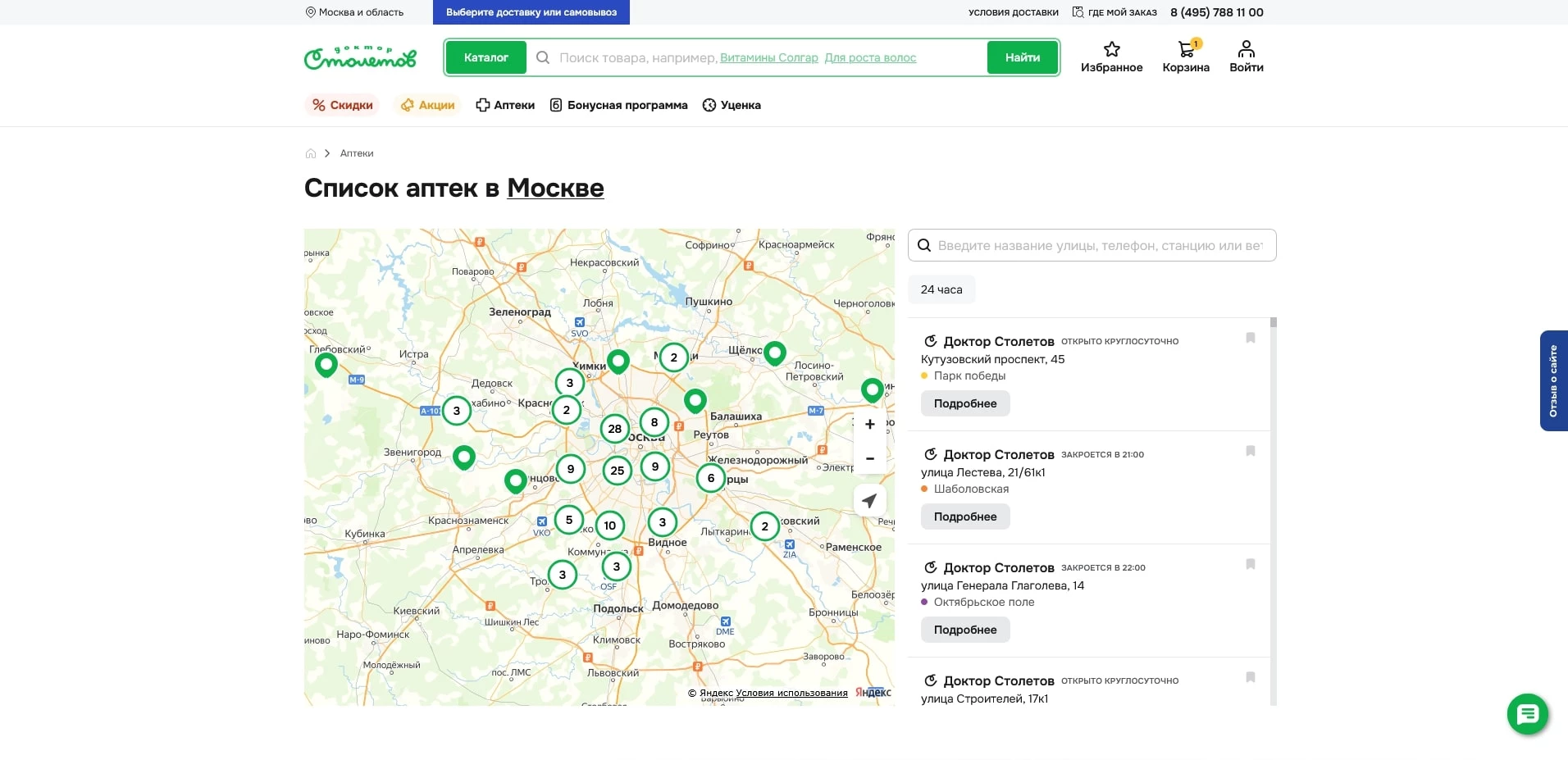This screenshot has width=1568, height=760.
Task: Click the Войти login icon
Action: (1245, 49)
